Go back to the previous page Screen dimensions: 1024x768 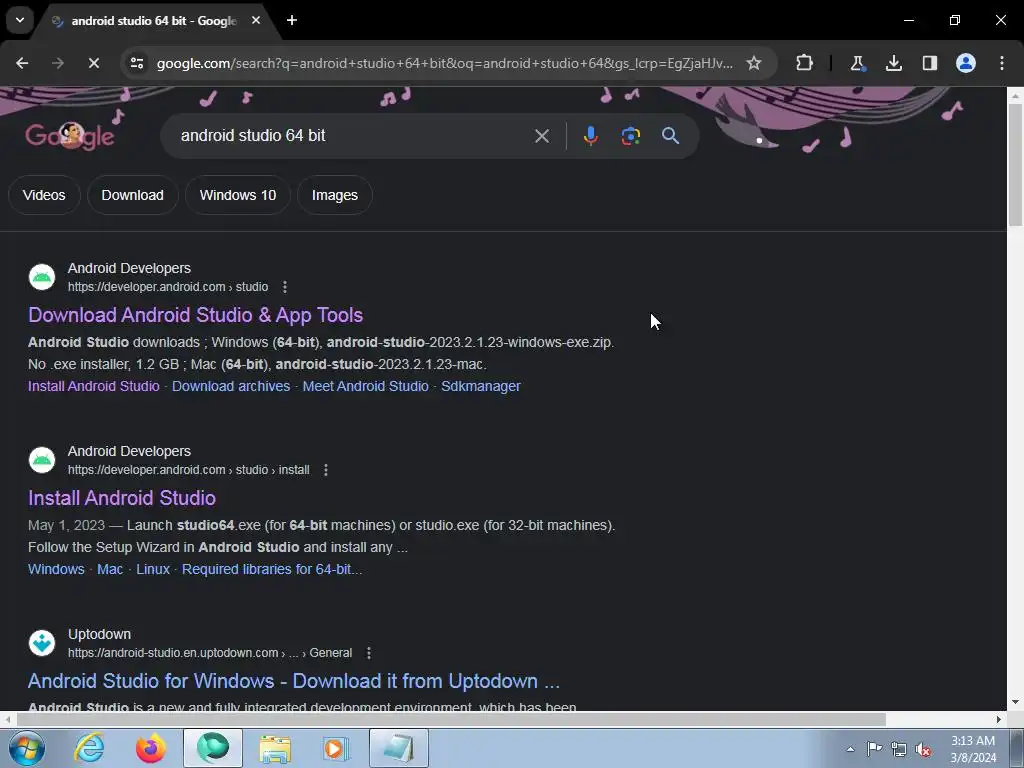(x=22, y=63)
